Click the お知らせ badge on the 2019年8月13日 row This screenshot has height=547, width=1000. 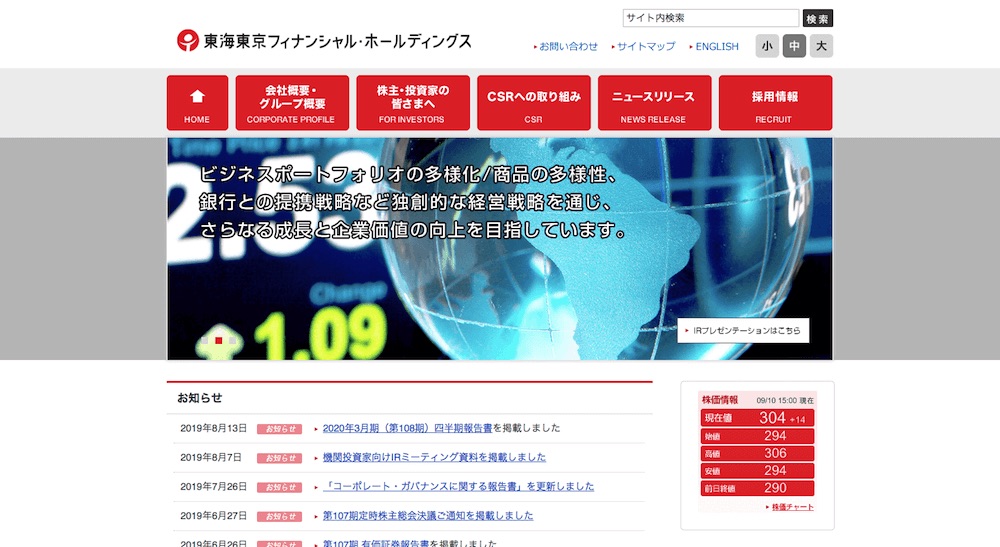[x=279, y=429]
